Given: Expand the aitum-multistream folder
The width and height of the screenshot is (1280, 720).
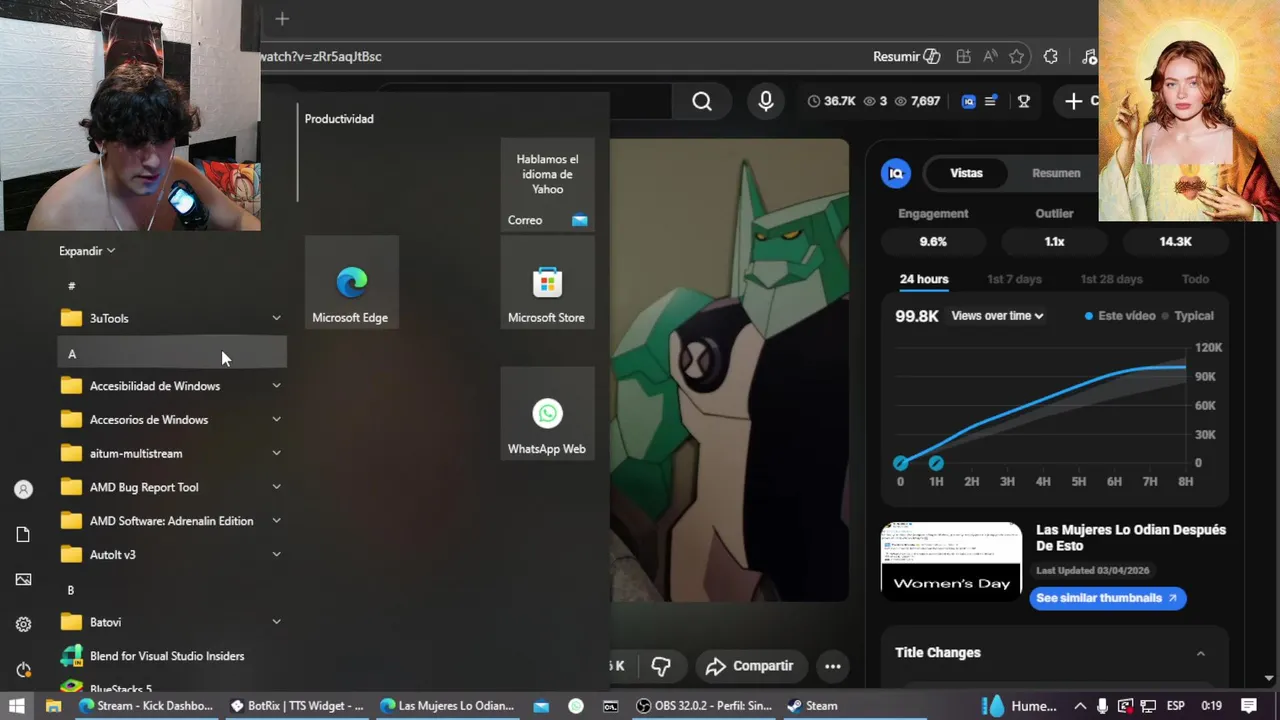Looking at the screenshot, I should [x=172, y=454].
